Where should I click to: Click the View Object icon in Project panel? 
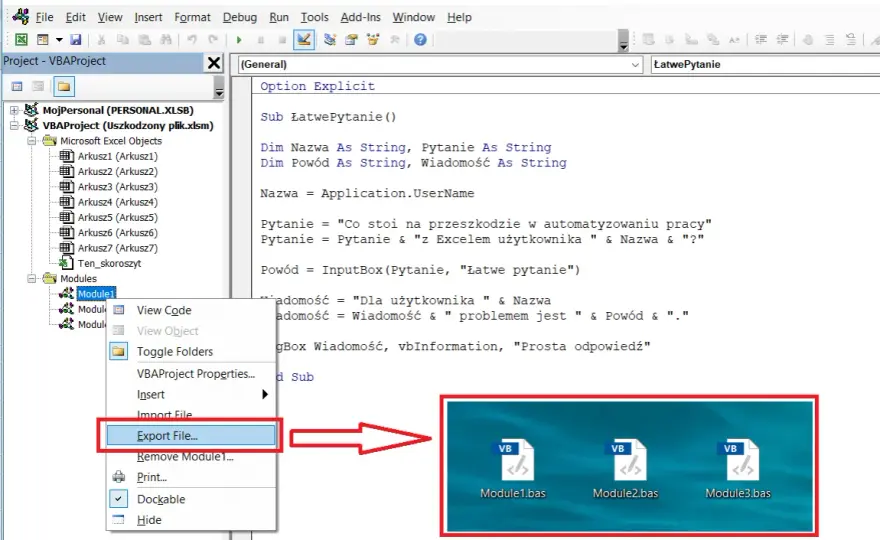[x=38, y=86]
